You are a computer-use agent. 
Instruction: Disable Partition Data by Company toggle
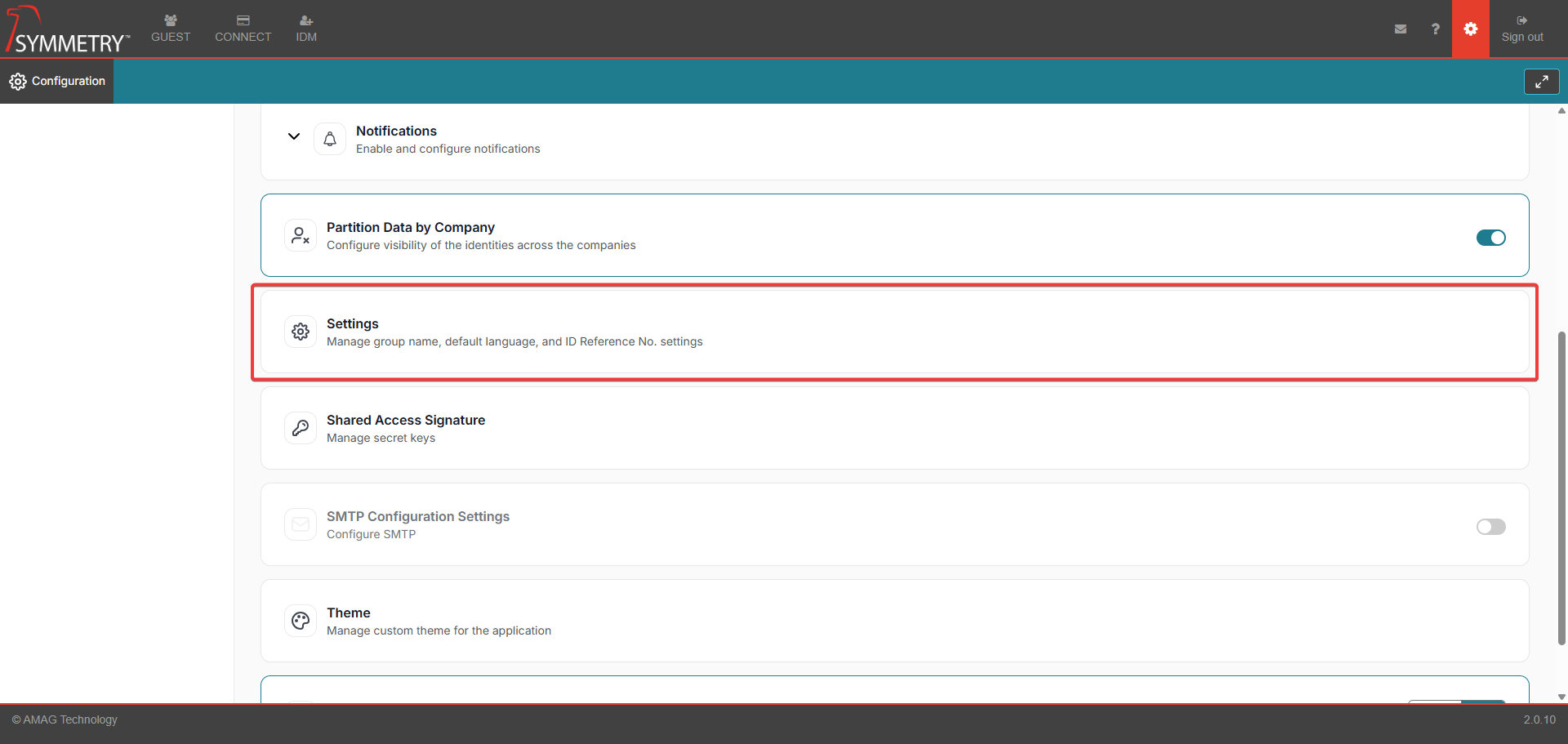[1490, 238]
